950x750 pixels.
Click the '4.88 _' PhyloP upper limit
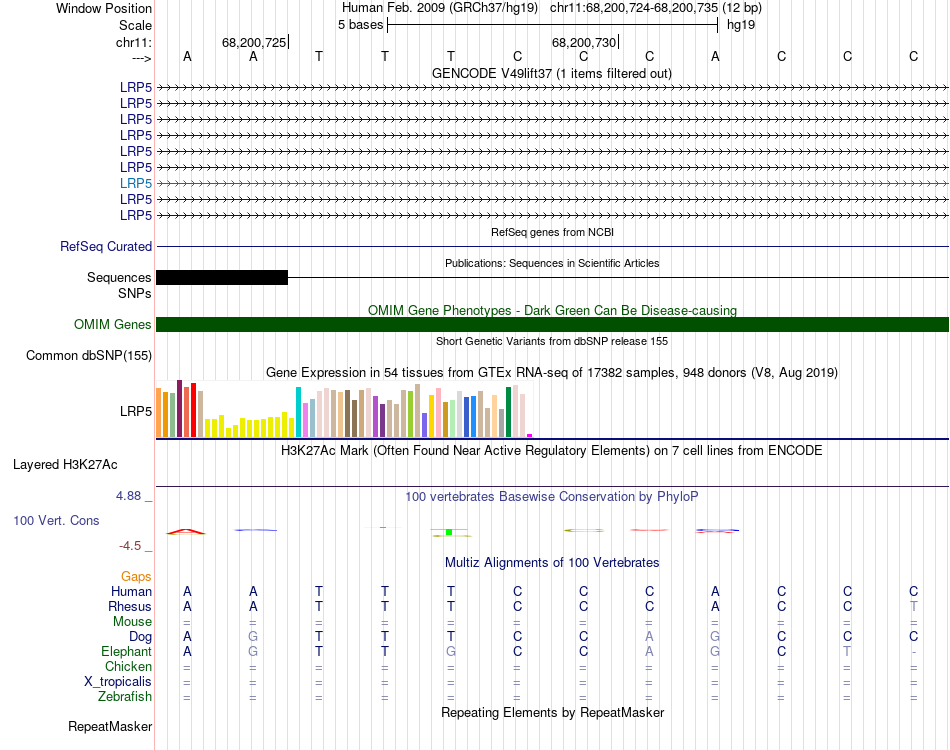(134, 496)
